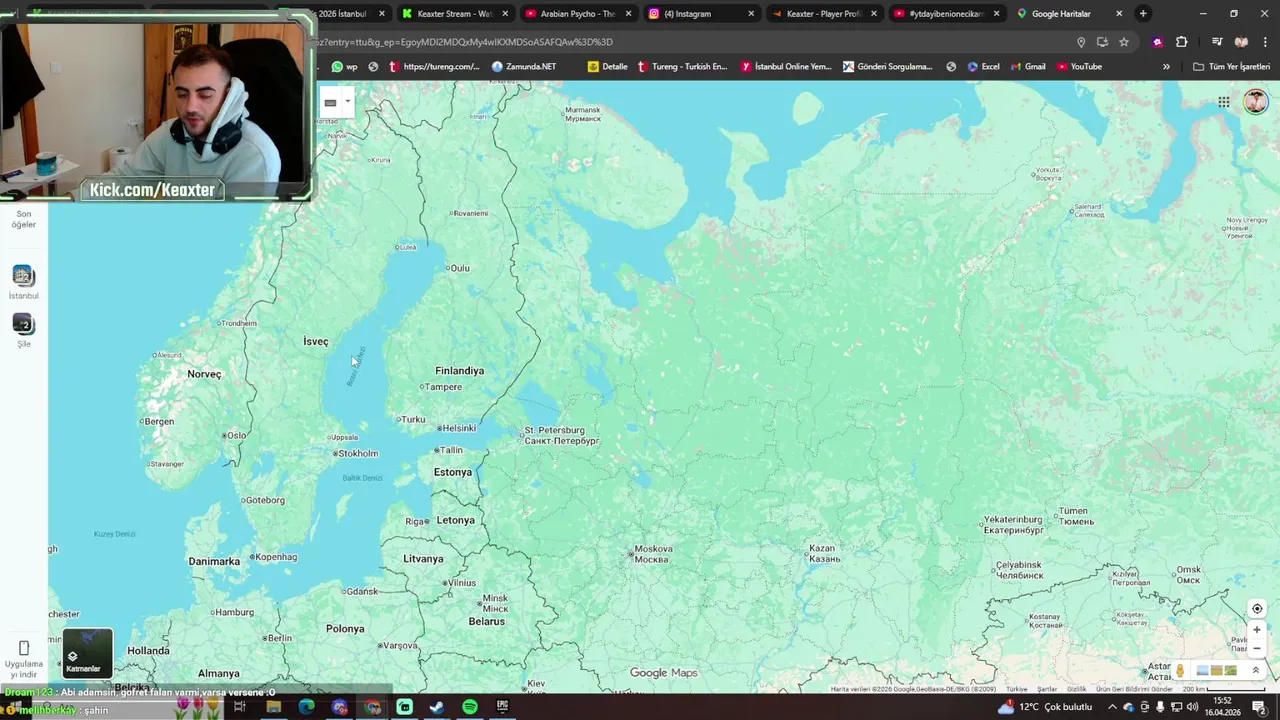Open the Excel bookmark
Screen dimensions: 1280x720
pyautogui.click(x=984, y=67)
